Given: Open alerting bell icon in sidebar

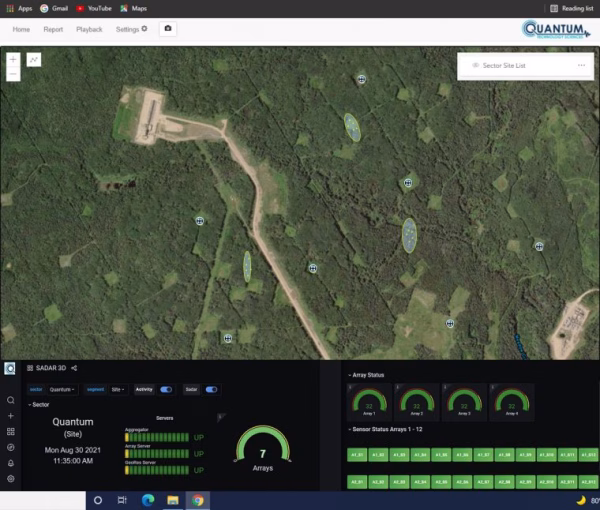Looking at the screenshot, I should pyautogui.click(x=10, y=463).
